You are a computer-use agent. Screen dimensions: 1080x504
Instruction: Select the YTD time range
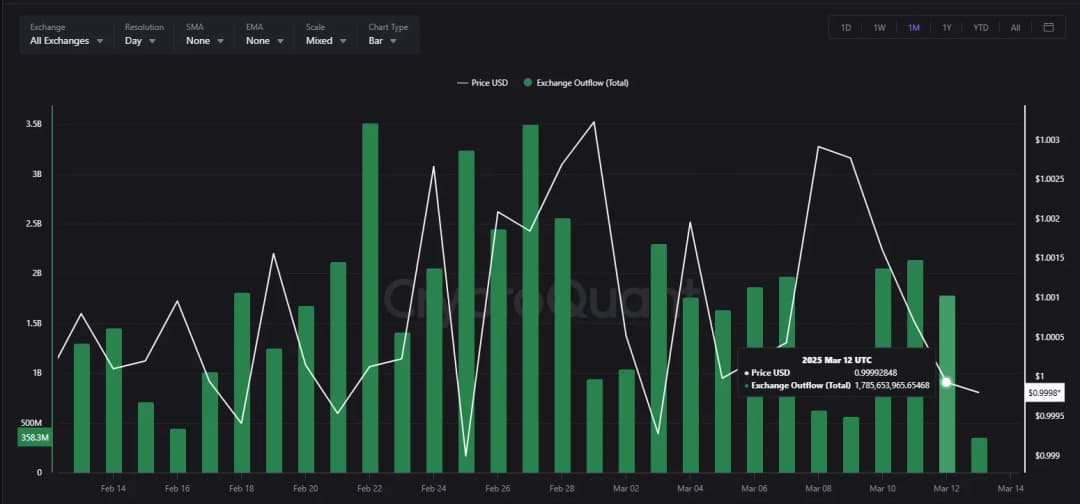980,27
